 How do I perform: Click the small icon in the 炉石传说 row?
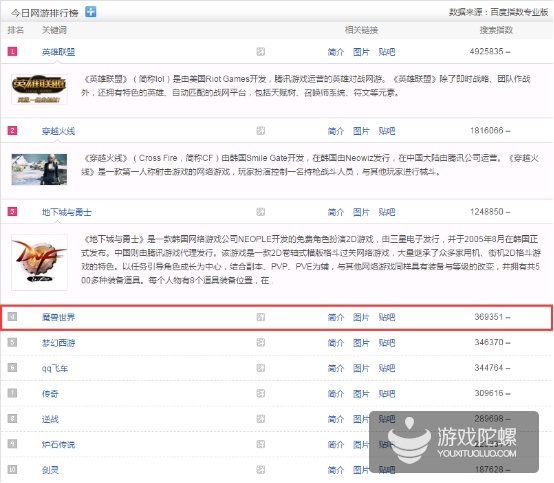tap(260, 444)
